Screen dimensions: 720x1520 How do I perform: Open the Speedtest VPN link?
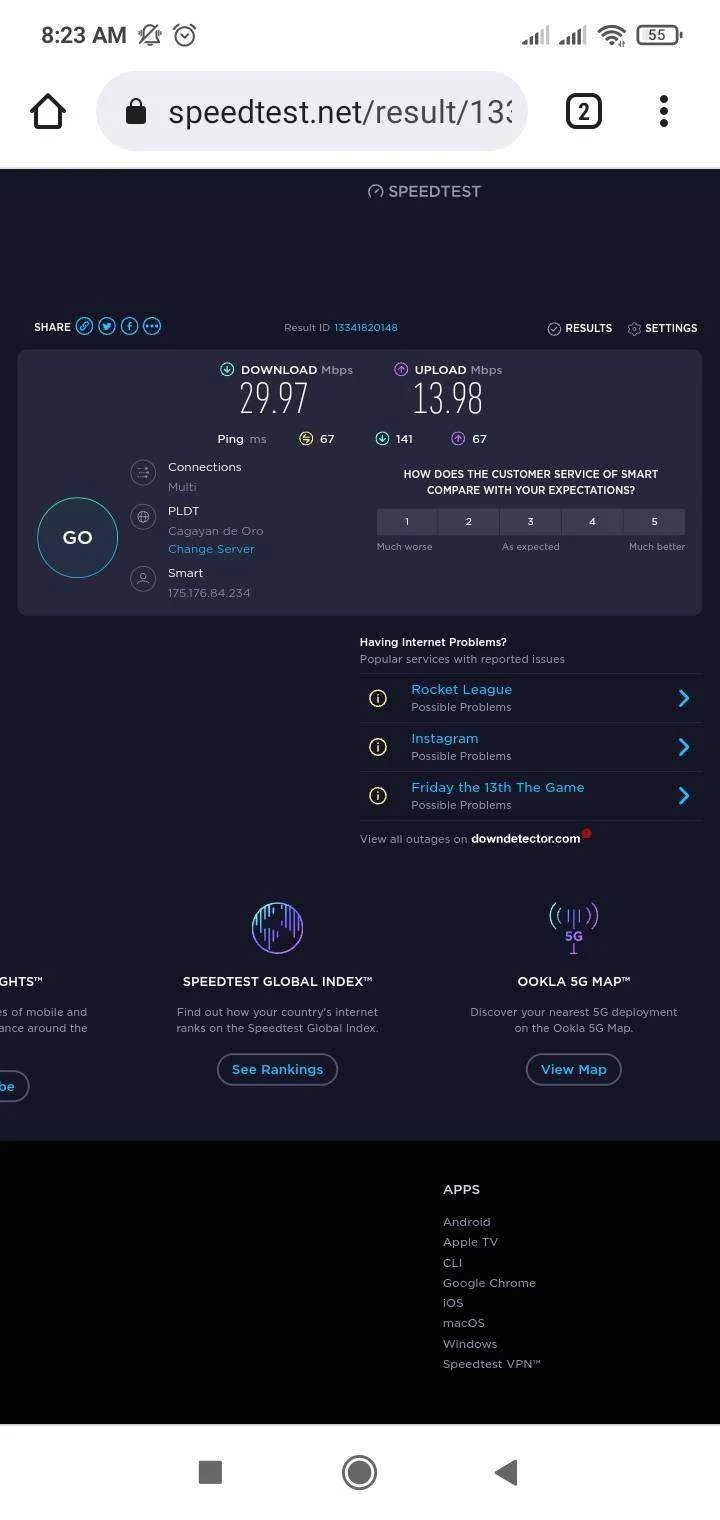492,1364
